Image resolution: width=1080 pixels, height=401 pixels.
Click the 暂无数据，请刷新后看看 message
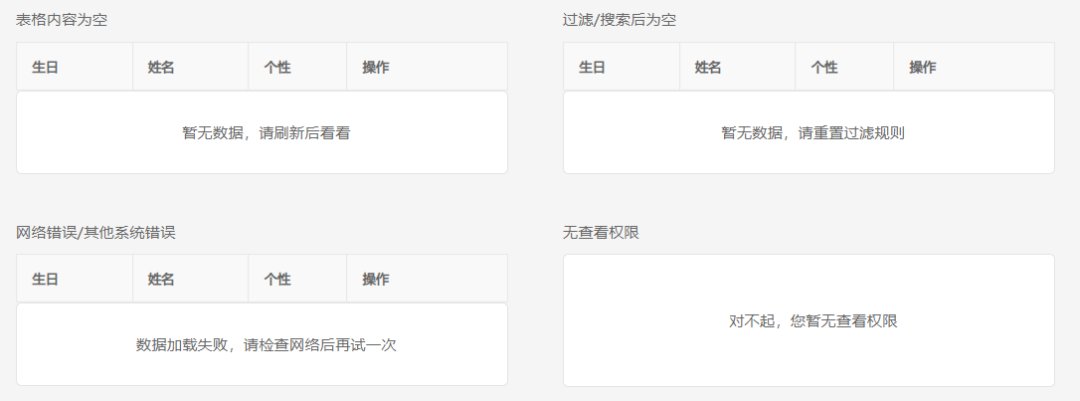267,133
